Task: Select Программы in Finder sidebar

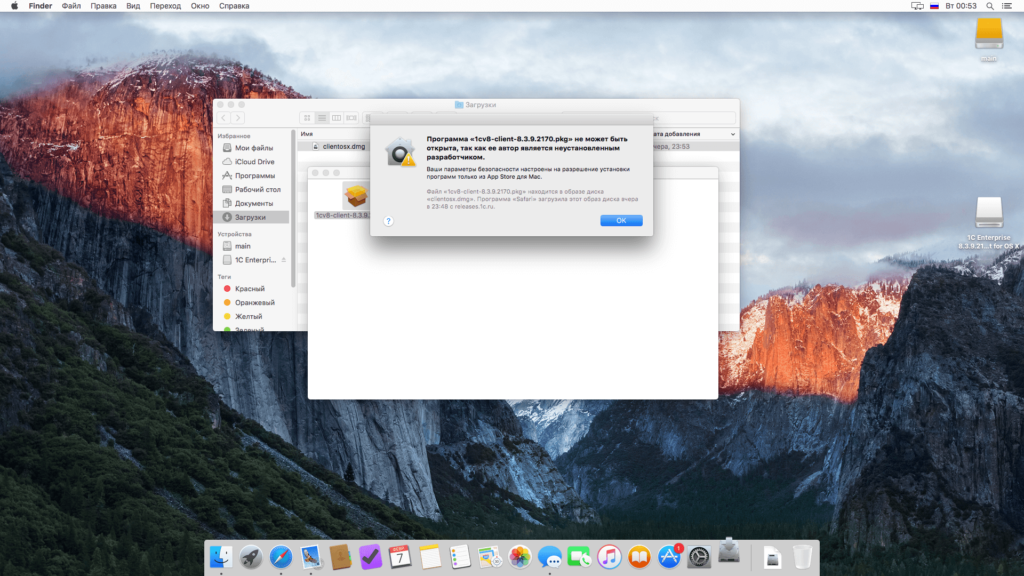Action: tap(253, 176)
